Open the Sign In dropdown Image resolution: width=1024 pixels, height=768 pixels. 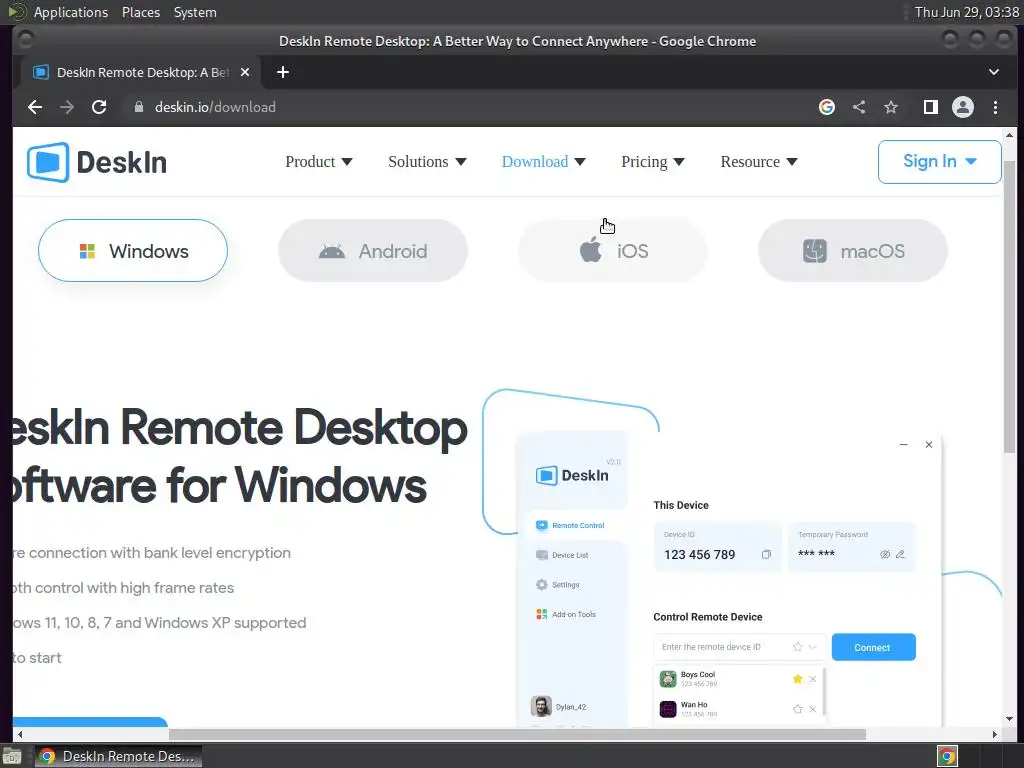point(939,162)
